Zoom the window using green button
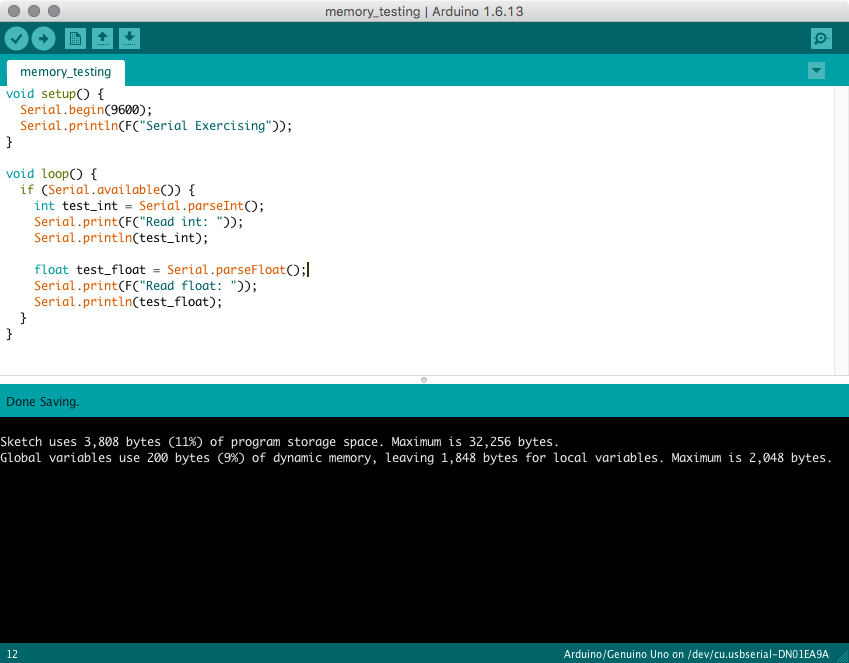Image resolution: width=849 pixels, height=663 pixels. 53,11
